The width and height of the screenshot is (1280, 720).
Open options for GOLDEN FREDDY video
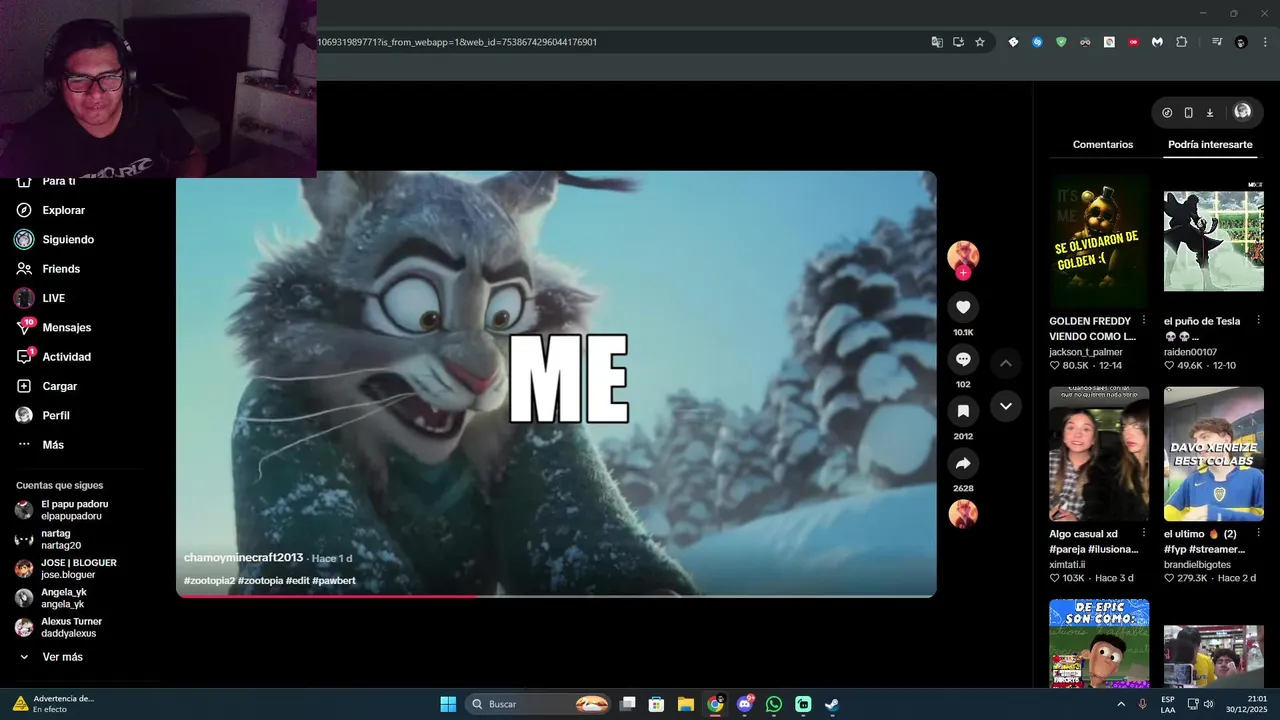1143,321
